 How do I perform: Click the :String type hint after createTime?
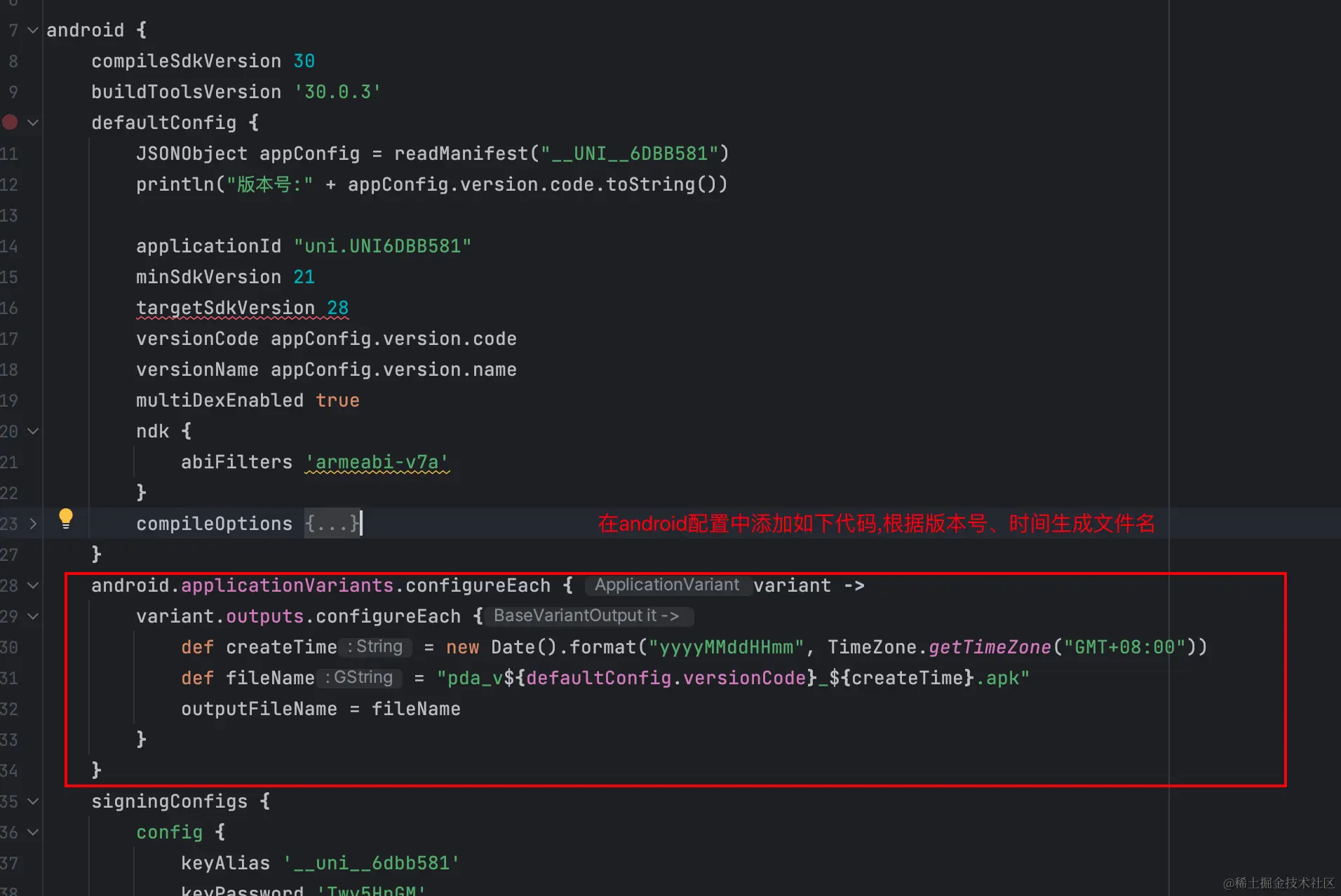(375, 646)
